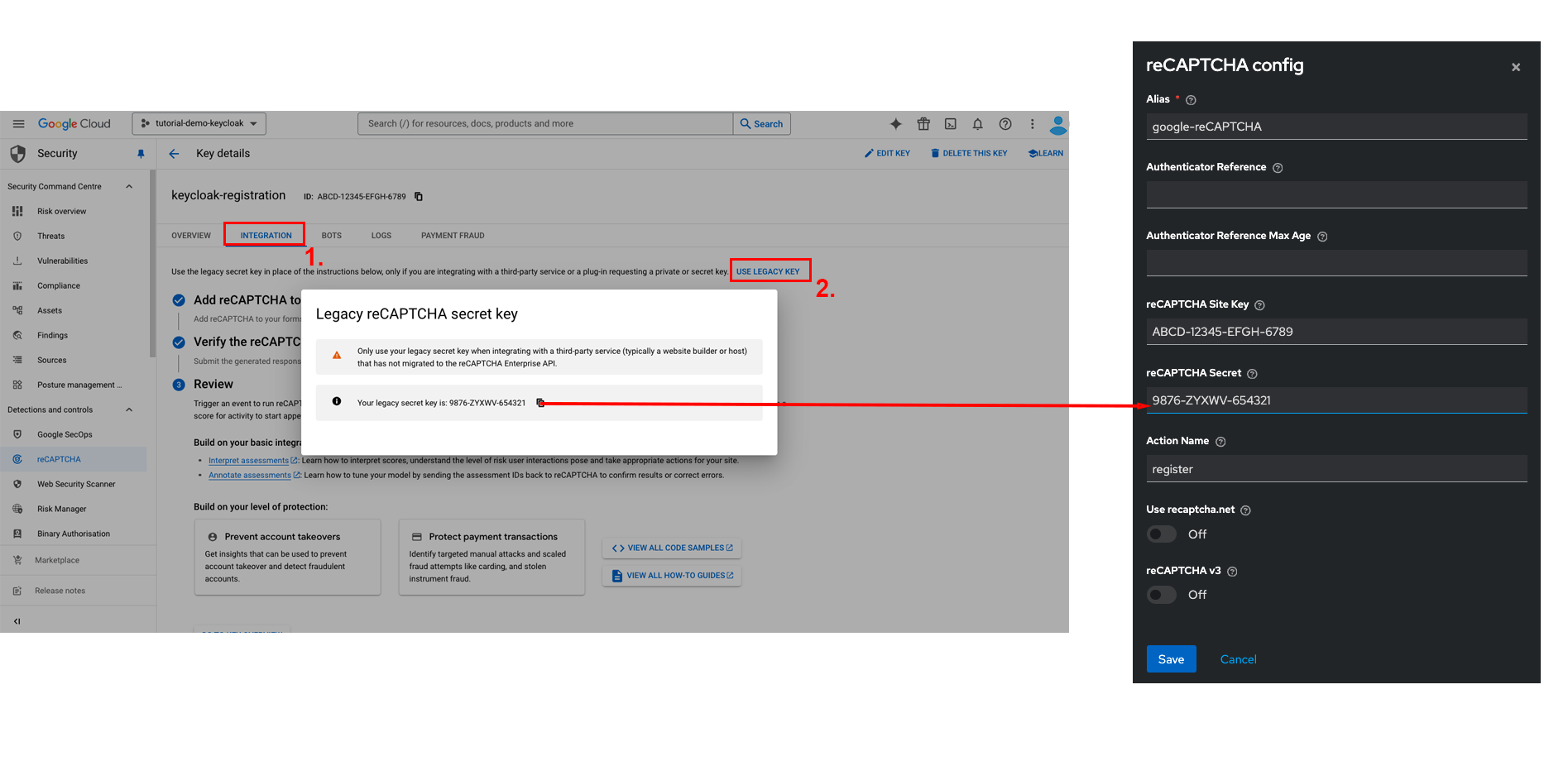The image size is (1568, 766).
Task: Switch to the Bots tab
Action: [x=331, y=236]
